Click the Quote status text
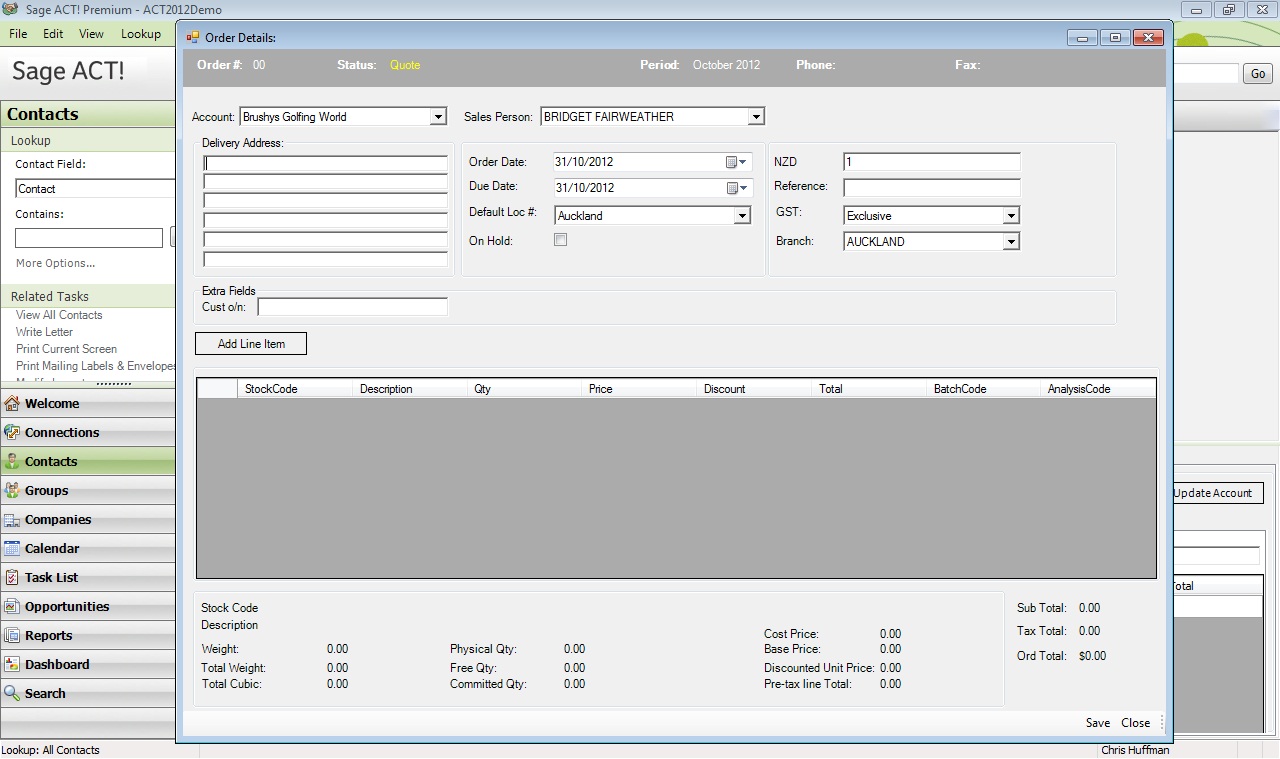This screenshot has height=759, width=1280. point(405,65)
